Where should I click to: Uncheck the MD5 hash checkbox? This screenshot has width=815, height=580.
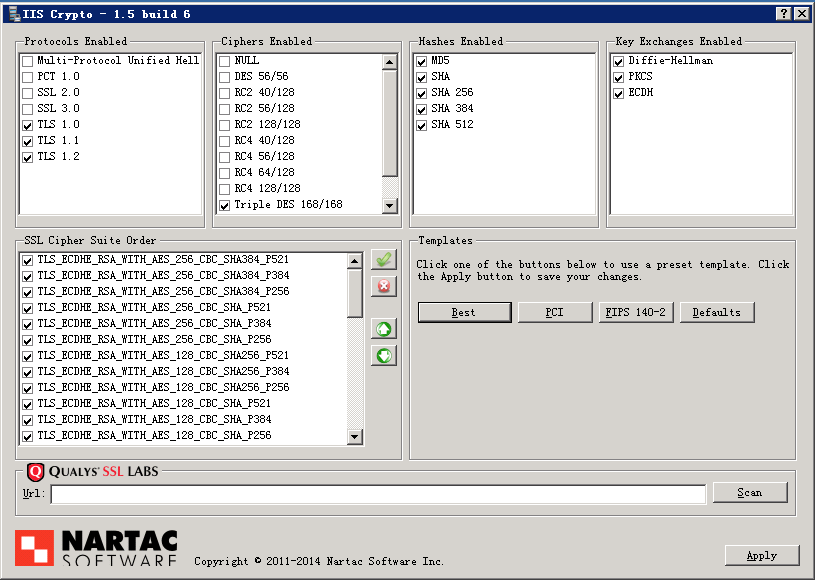point(422,61)
